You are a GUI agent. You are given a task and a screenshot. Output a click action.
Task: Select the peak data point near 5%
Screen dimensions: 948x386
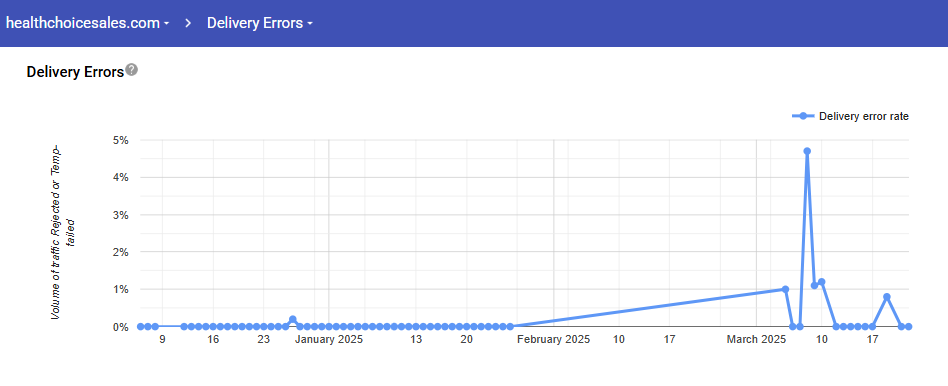807,151
